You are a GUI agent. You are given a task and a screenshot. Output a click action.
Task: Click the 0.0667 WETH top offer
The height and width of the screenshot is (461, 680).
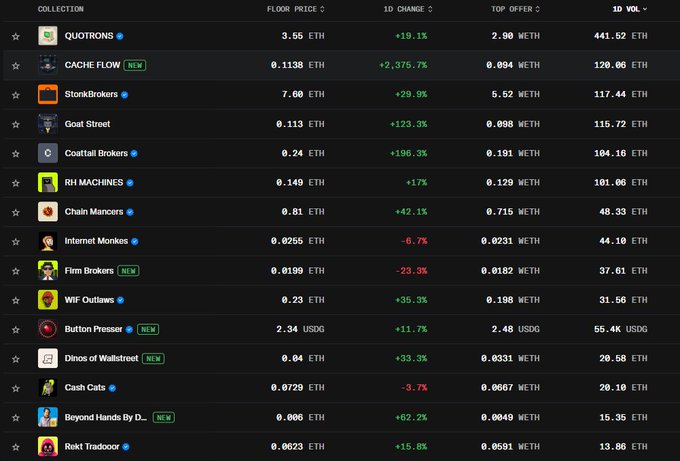click(510, 388)
